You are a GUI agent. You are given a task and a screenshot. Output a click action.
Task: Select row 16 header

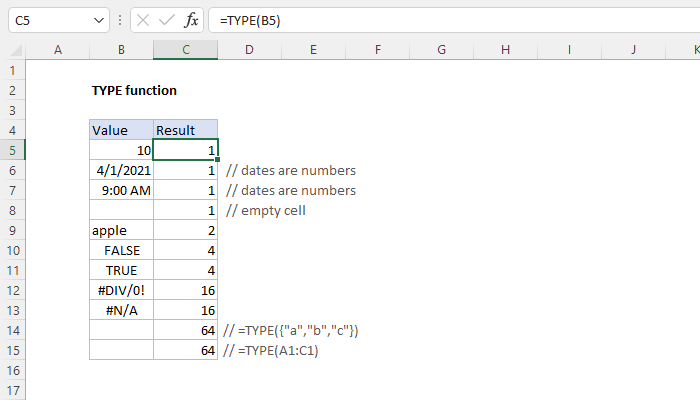coord(12,371)
